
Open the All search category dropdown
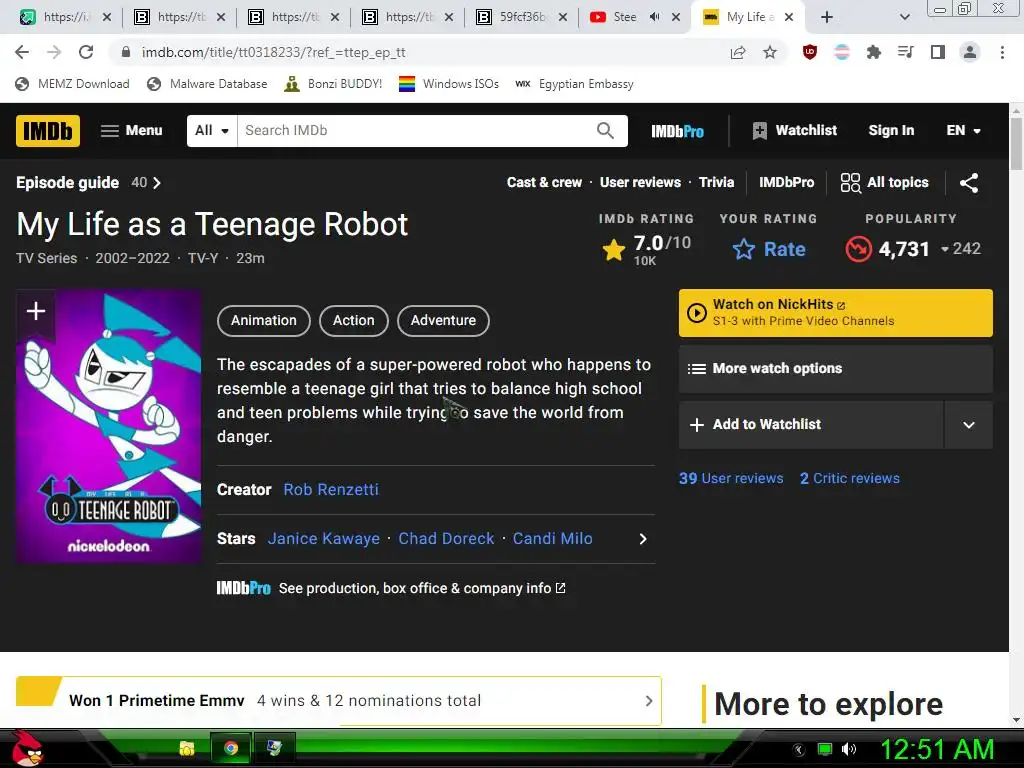click(x=212, y=131)
